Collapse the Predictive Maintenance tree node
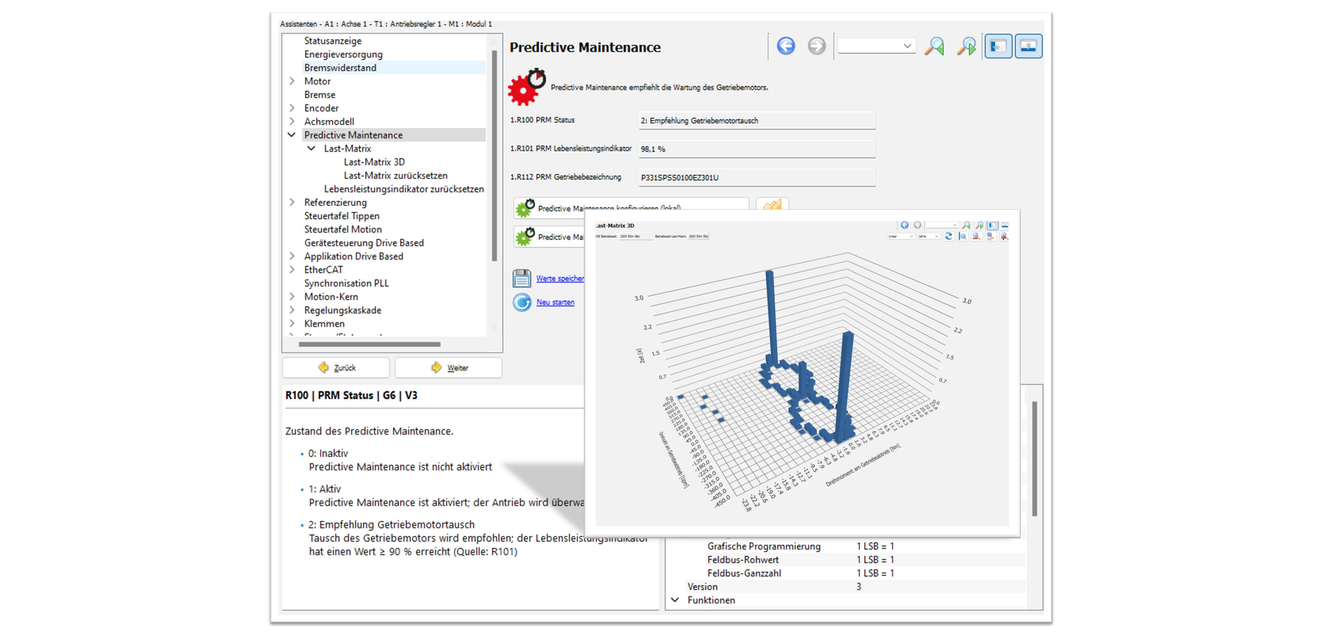1320x636 pixels. point(292,135)
